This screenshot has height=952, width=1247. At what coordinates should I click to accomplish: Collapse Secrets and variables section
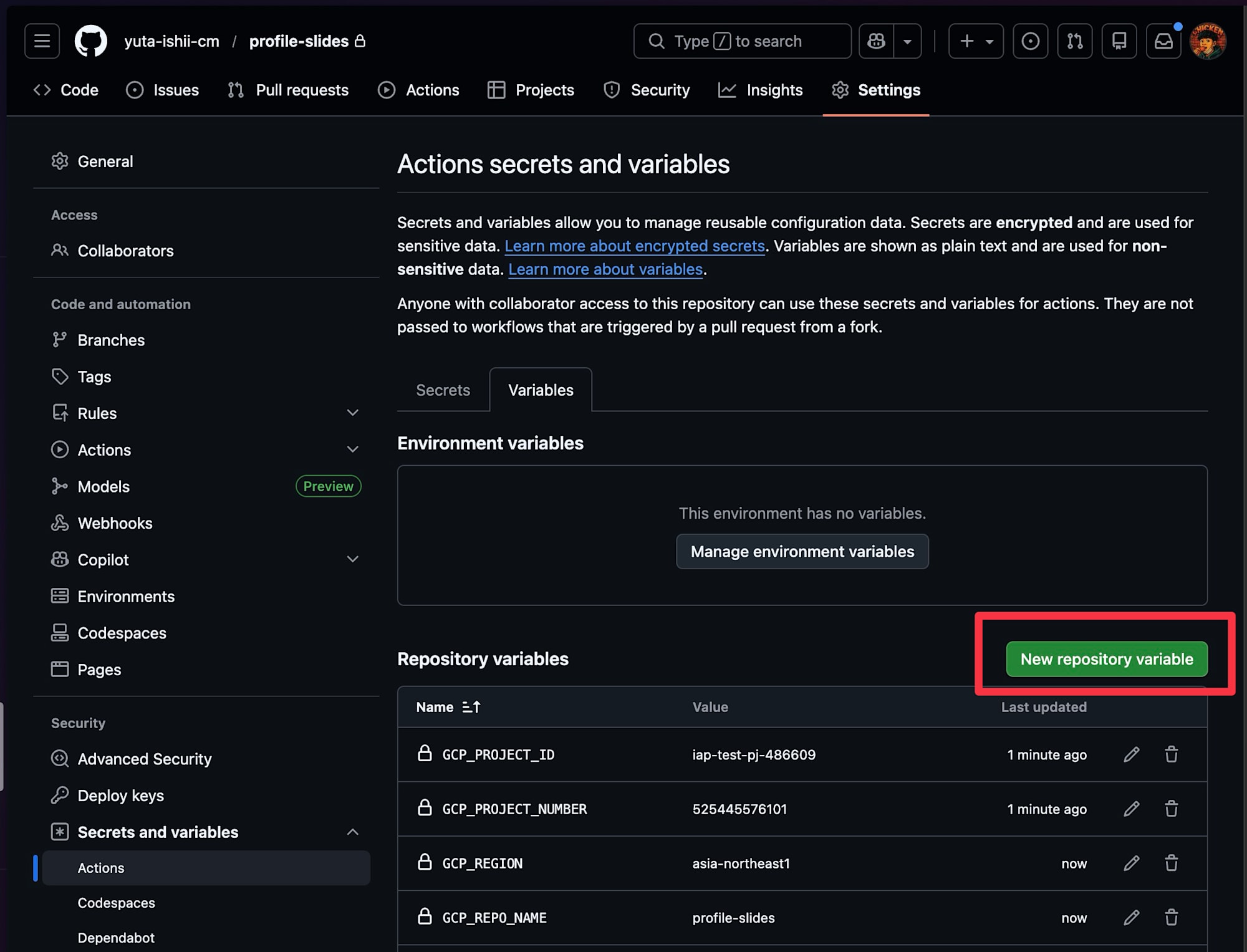click(x=352, y=832)
